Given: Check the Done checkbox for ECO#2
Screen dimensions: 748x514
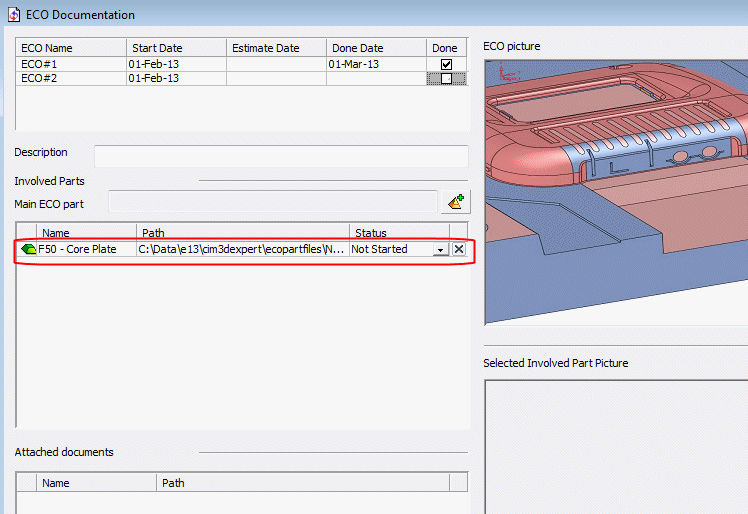Looking at the screenshot, I should tap(447, 78).
